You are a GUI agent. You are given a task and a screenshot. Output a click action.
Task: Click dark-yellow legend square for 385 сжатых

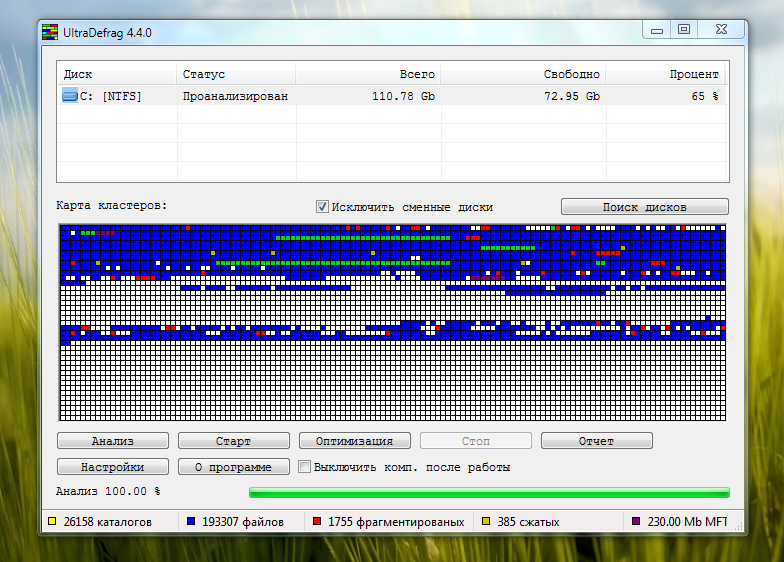click(x=486, y=521)
